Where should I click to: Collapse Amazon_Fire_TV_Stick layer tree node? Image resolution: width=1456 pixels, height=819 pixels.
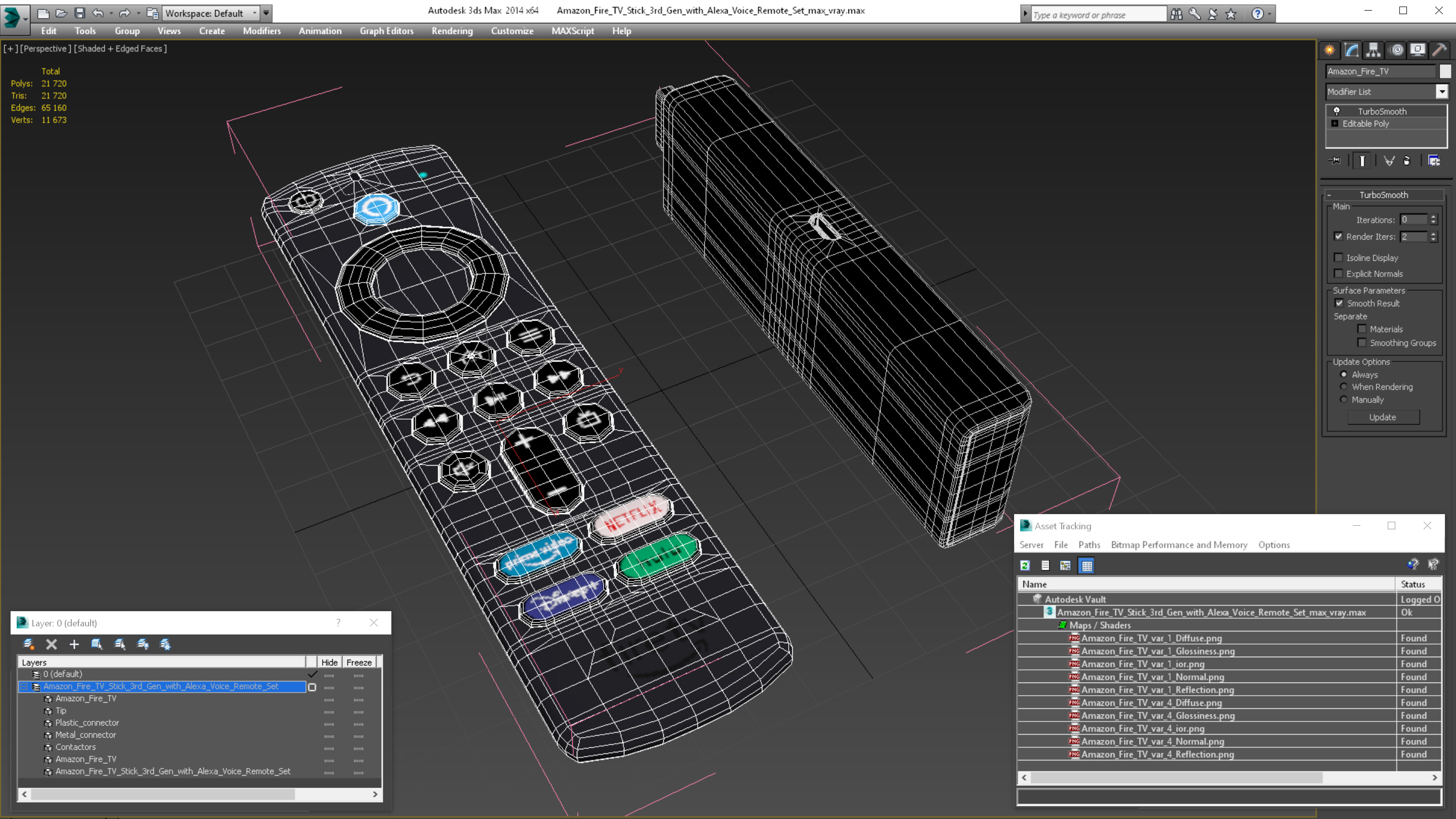[x=24, y=686]
